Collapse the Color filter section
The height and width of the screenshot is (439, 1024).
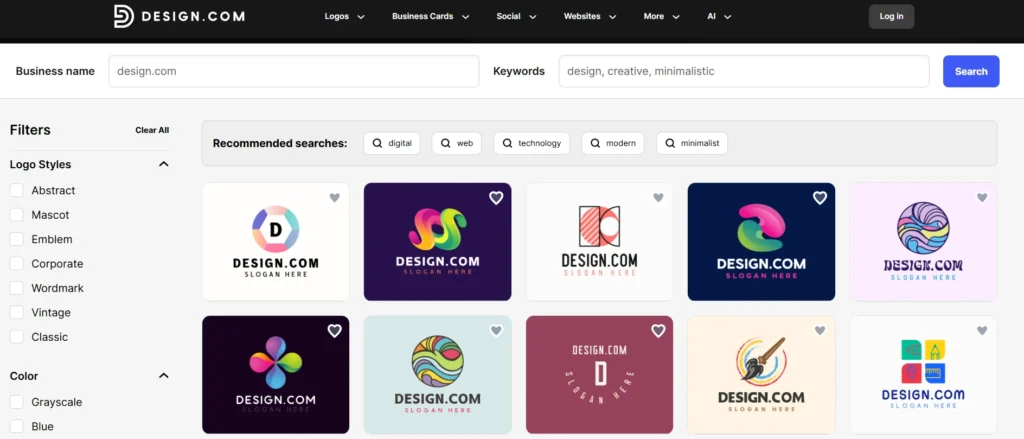pos(164,376)
